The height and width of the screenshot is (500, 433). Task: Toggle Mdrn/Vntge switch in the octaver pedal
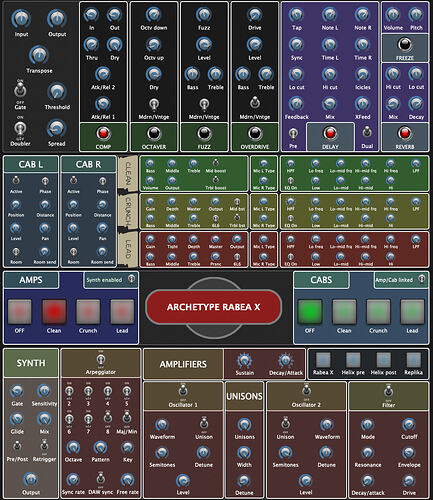click(x=154, y=104)
